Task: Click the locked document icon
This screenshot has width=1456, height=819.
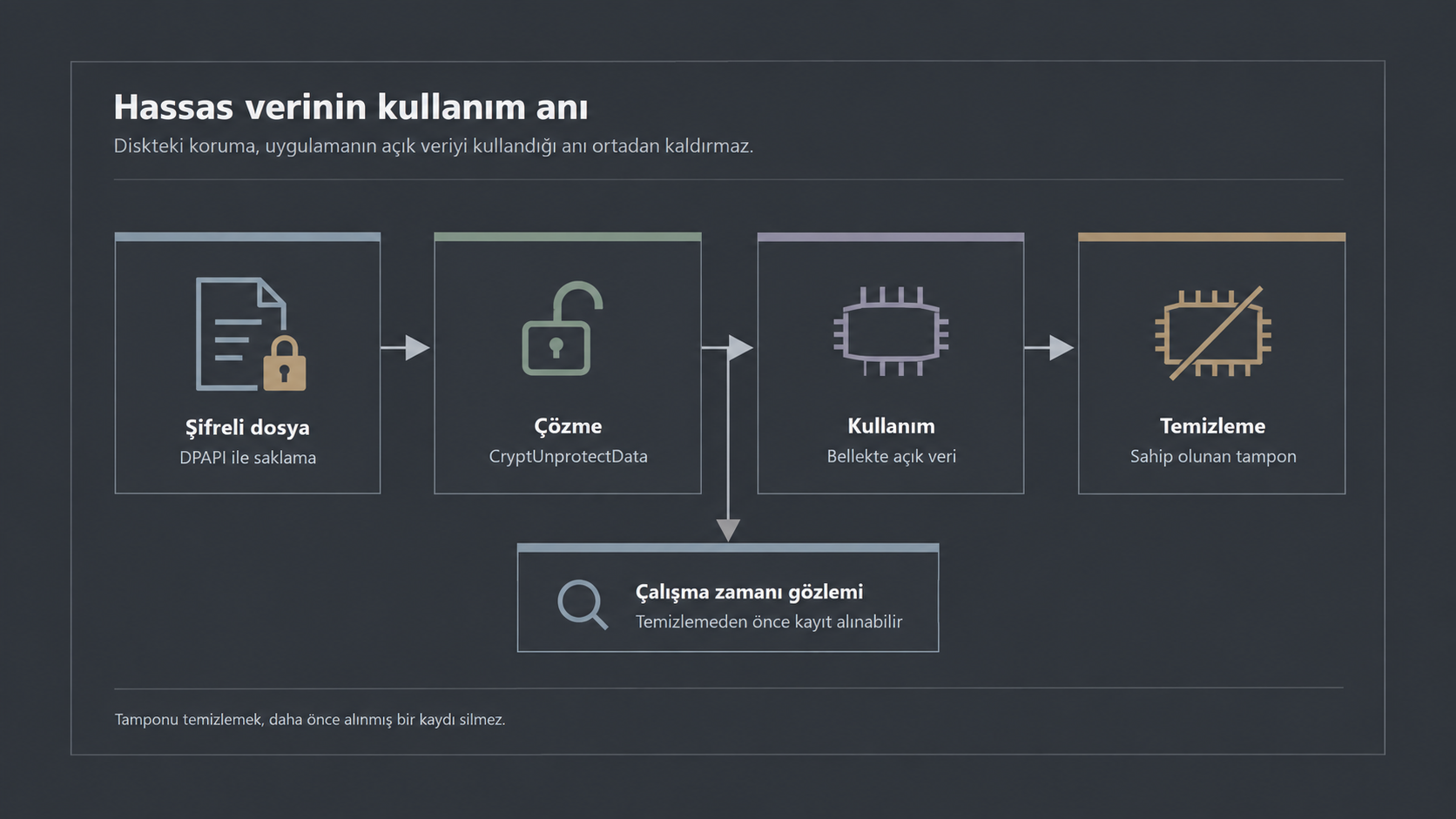Action: 251,333
